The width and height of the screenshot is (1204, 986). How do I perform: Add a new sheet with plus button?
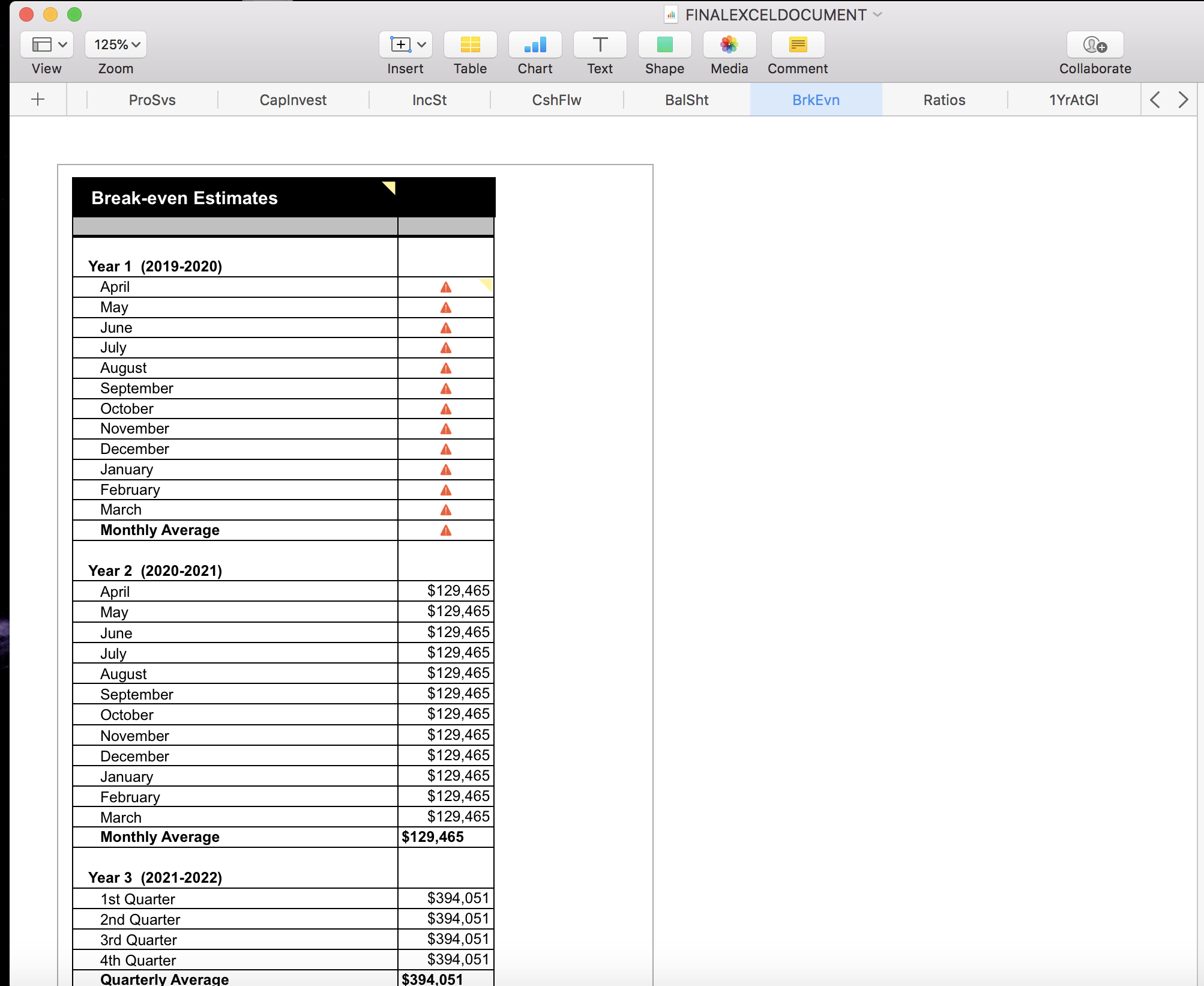tap(38, 99)
